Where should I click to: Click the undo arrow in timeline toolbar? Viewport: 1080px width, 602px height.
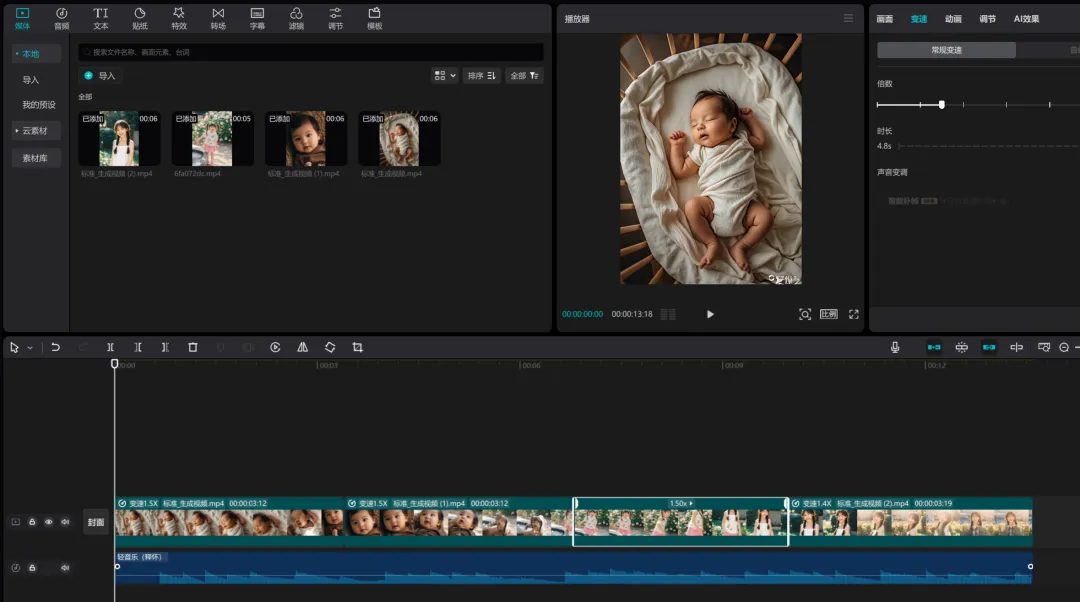(56, 347)
